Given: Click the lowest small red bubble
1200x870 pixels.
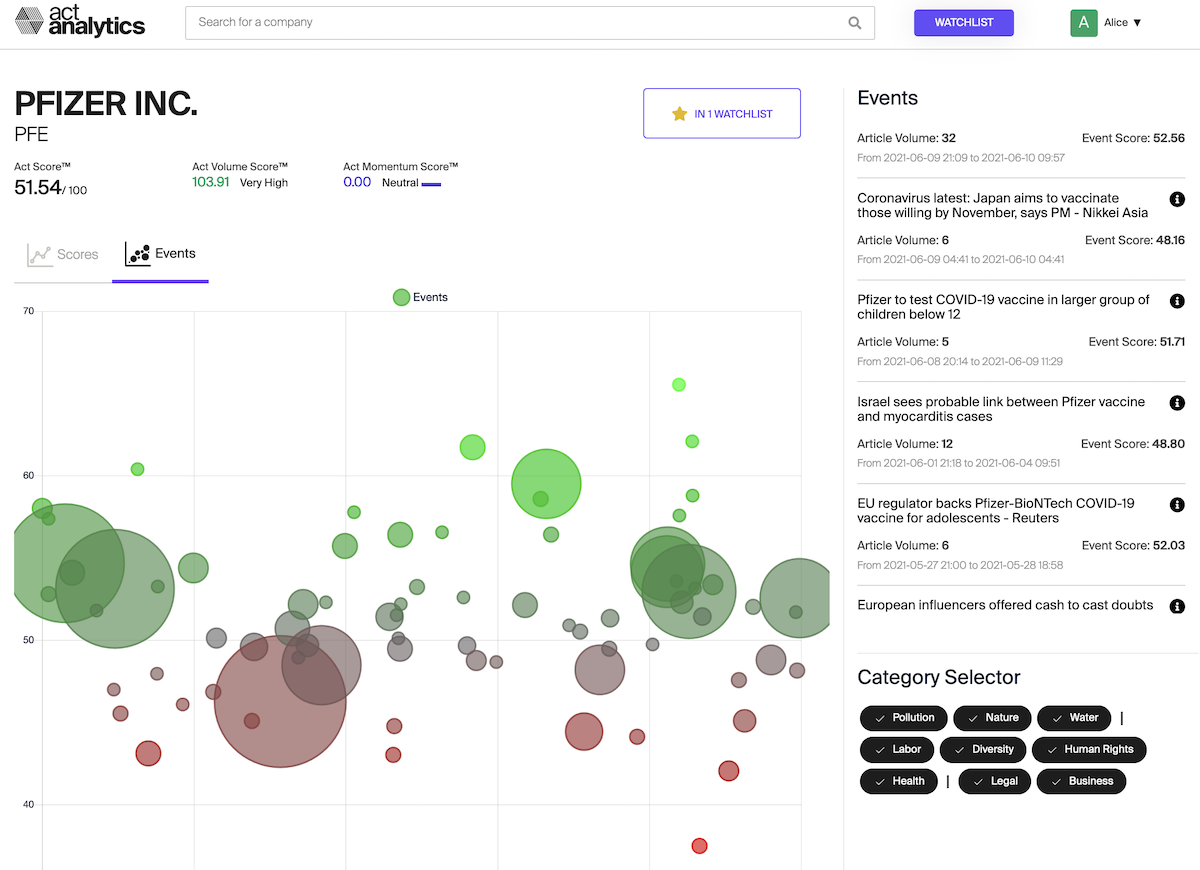Looking at the screenshot, I should [x=699, y=846].
